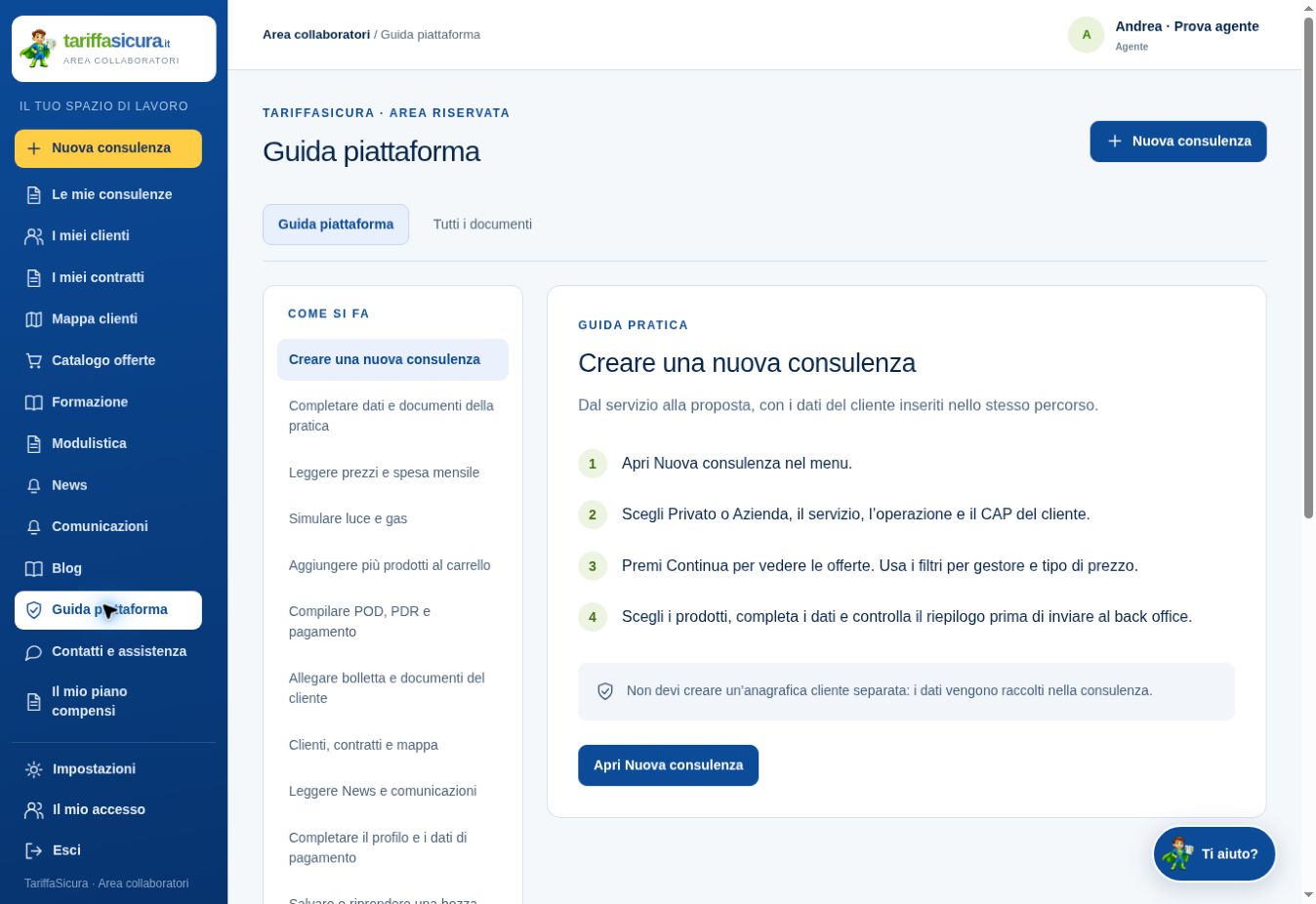Click the people icon beside I miei clienti

tap(34, 236)
